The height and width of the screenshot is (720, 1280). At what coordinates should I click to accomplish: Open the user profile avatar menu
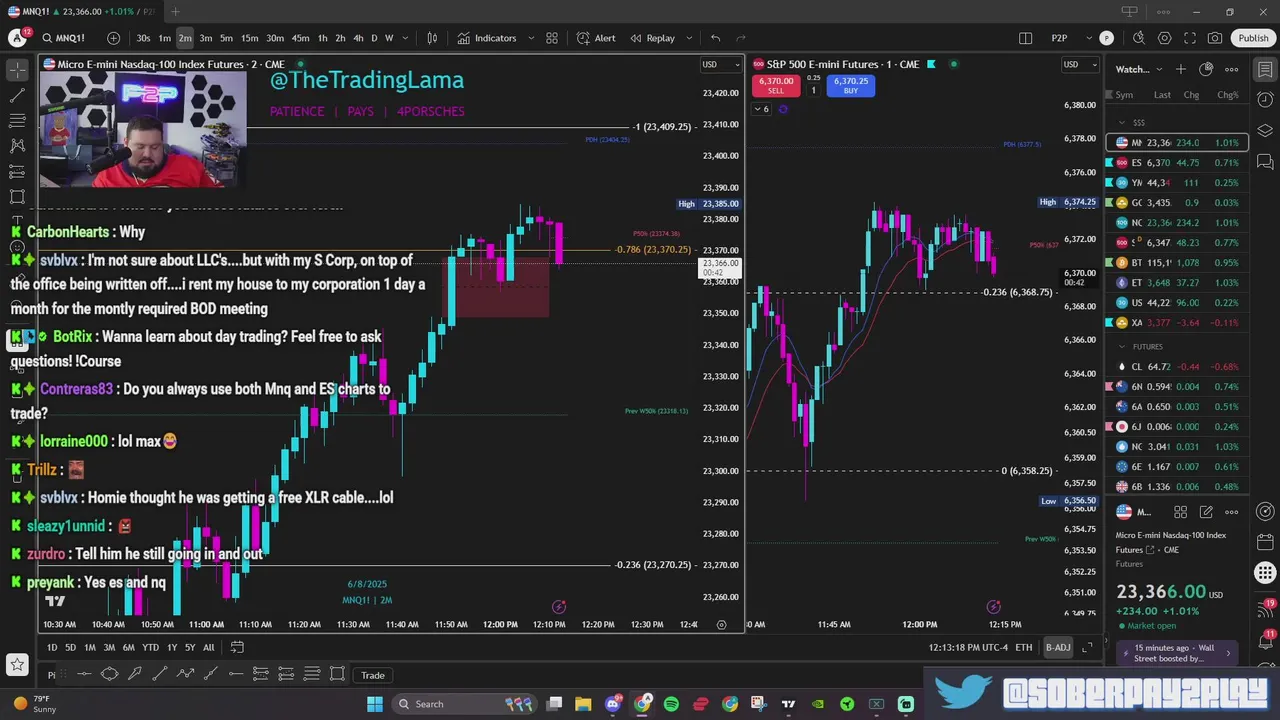(17, 38)
